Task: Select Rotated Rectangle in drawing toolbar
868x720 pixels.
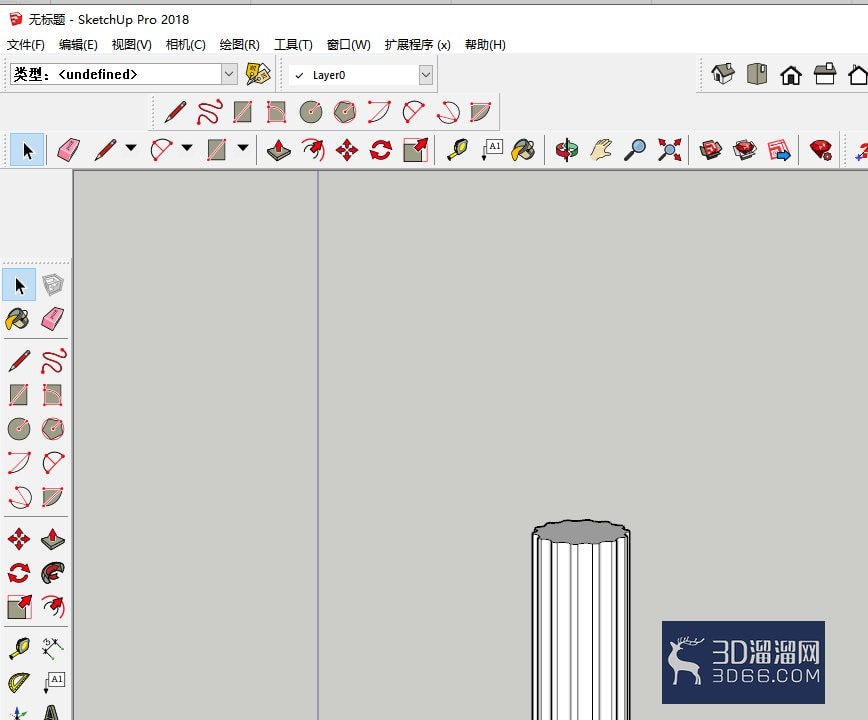Action: click(276, 112)
